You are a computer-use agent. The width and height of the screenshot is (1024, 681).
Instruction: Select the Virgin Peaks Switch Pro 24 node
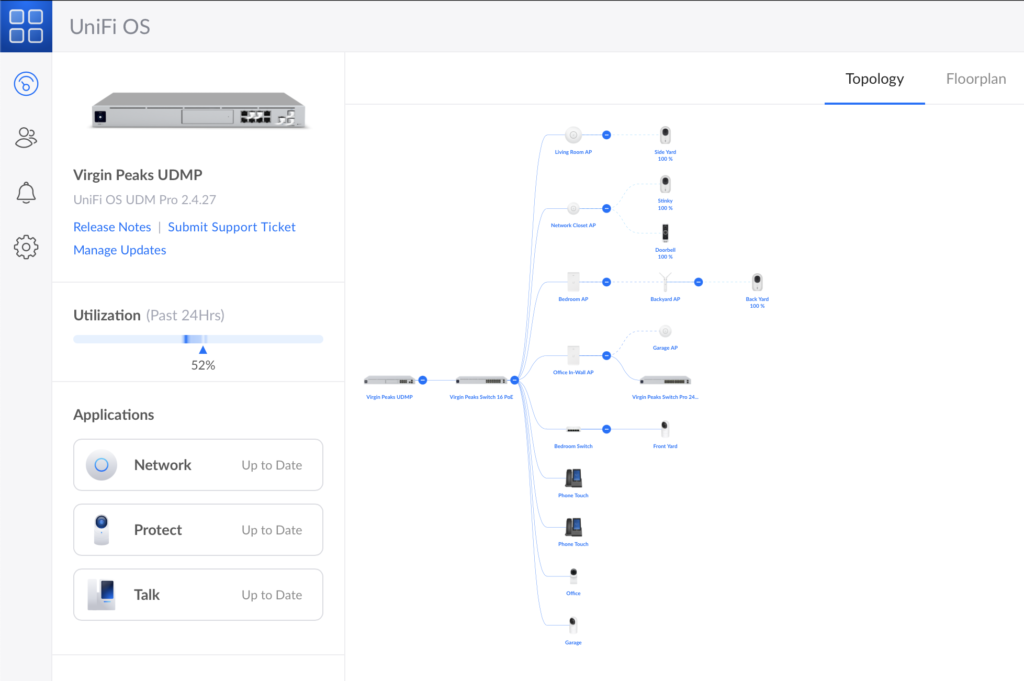665,381
